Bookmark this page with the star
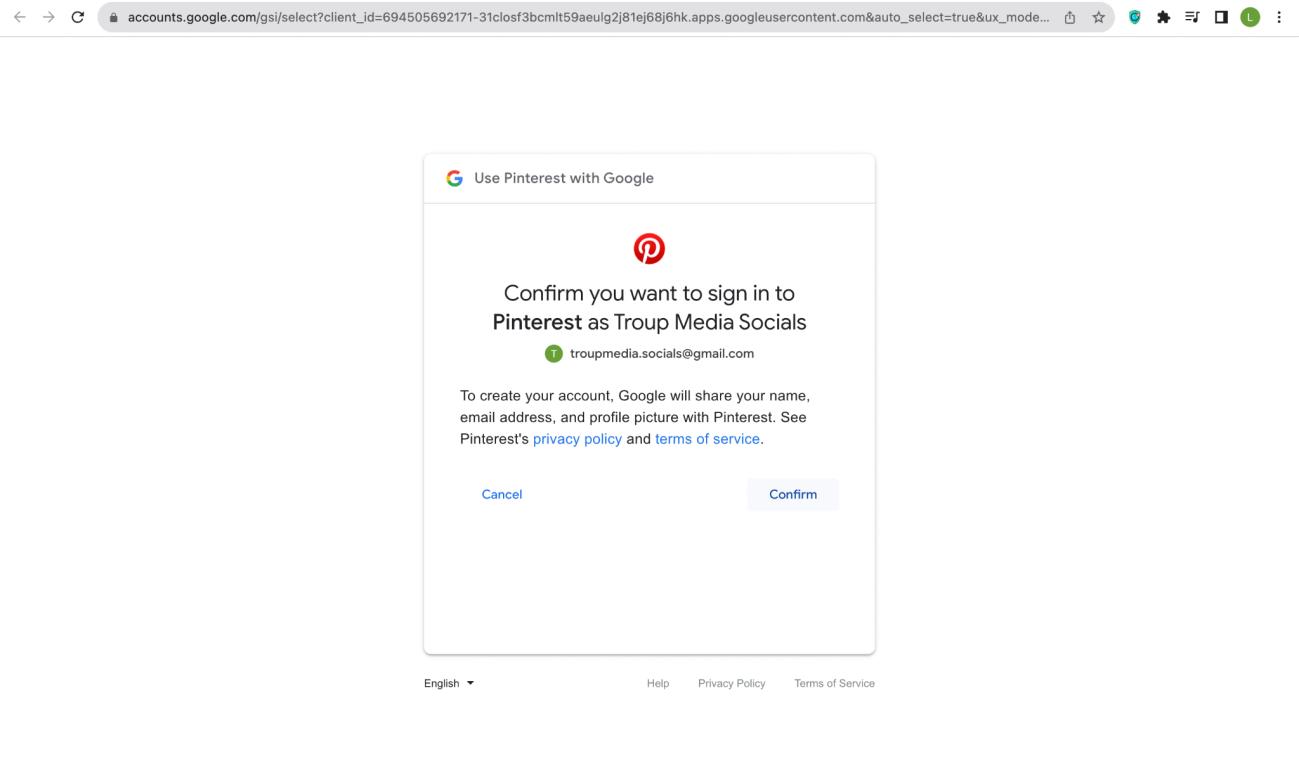The image size is (1299, 771). point(1099,17)
